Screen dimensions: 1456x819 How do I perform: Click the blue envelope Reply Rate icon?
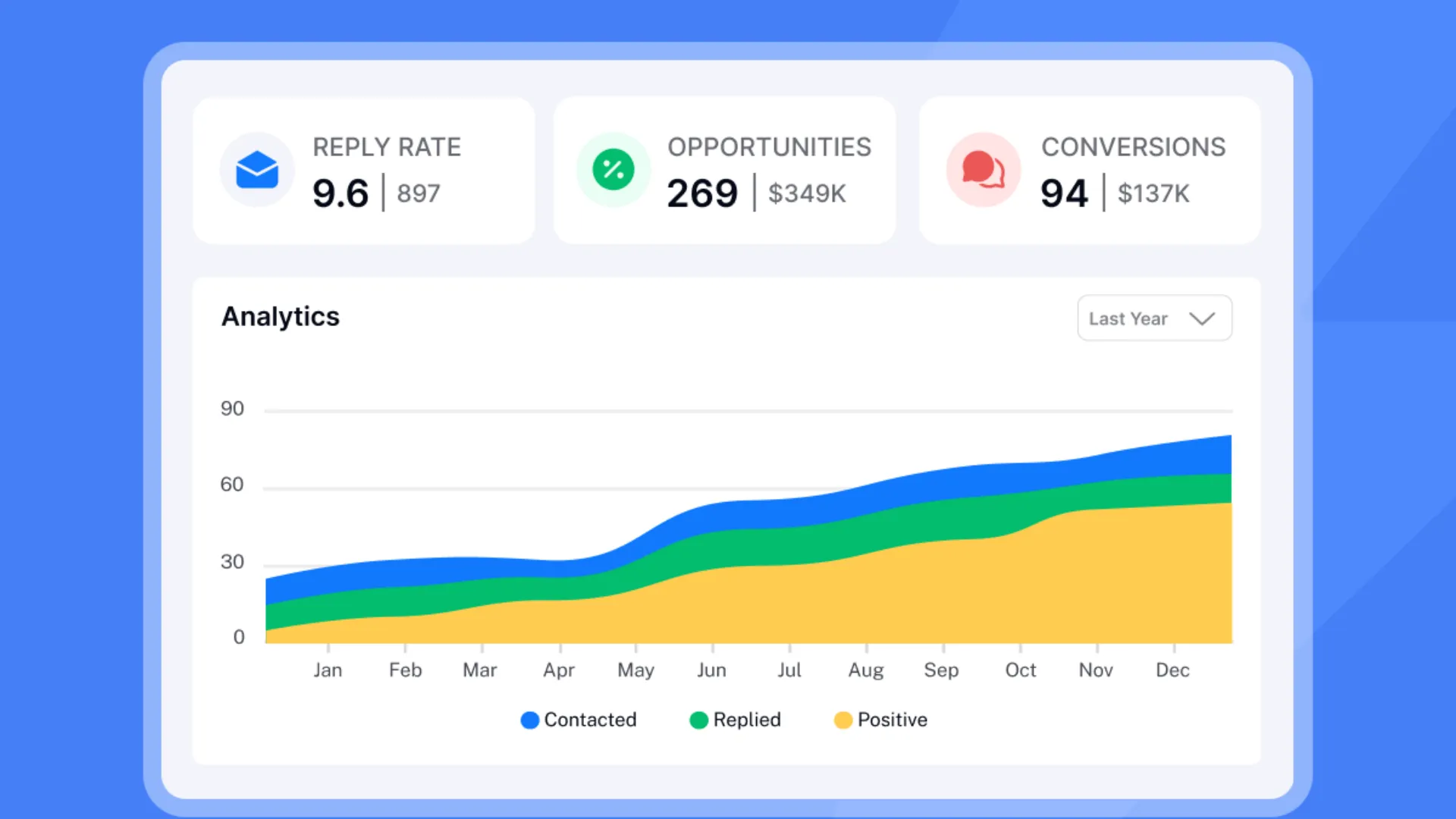point(257,170)
